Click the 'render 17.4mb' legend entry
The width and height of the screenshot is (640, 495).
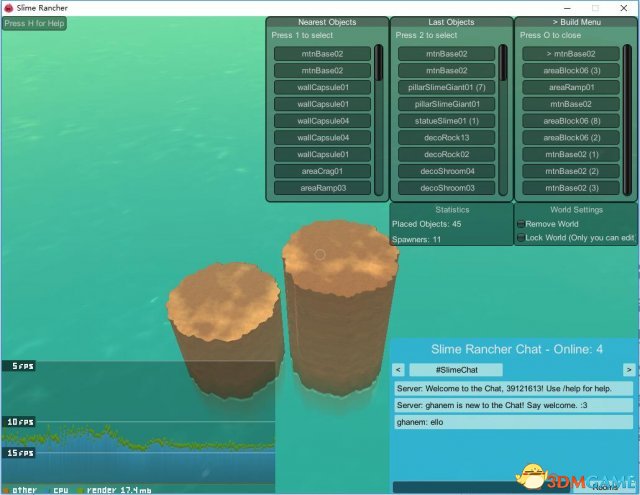click(114, 490)
